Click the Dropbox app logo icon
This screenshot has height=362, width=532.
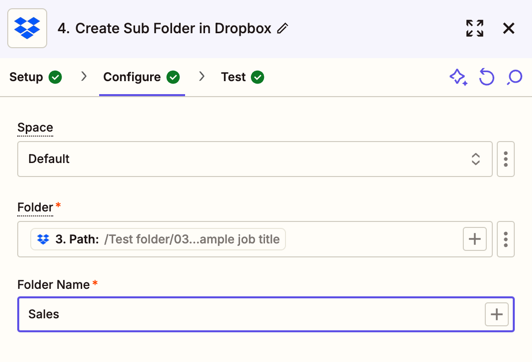(x=27, y=28)
